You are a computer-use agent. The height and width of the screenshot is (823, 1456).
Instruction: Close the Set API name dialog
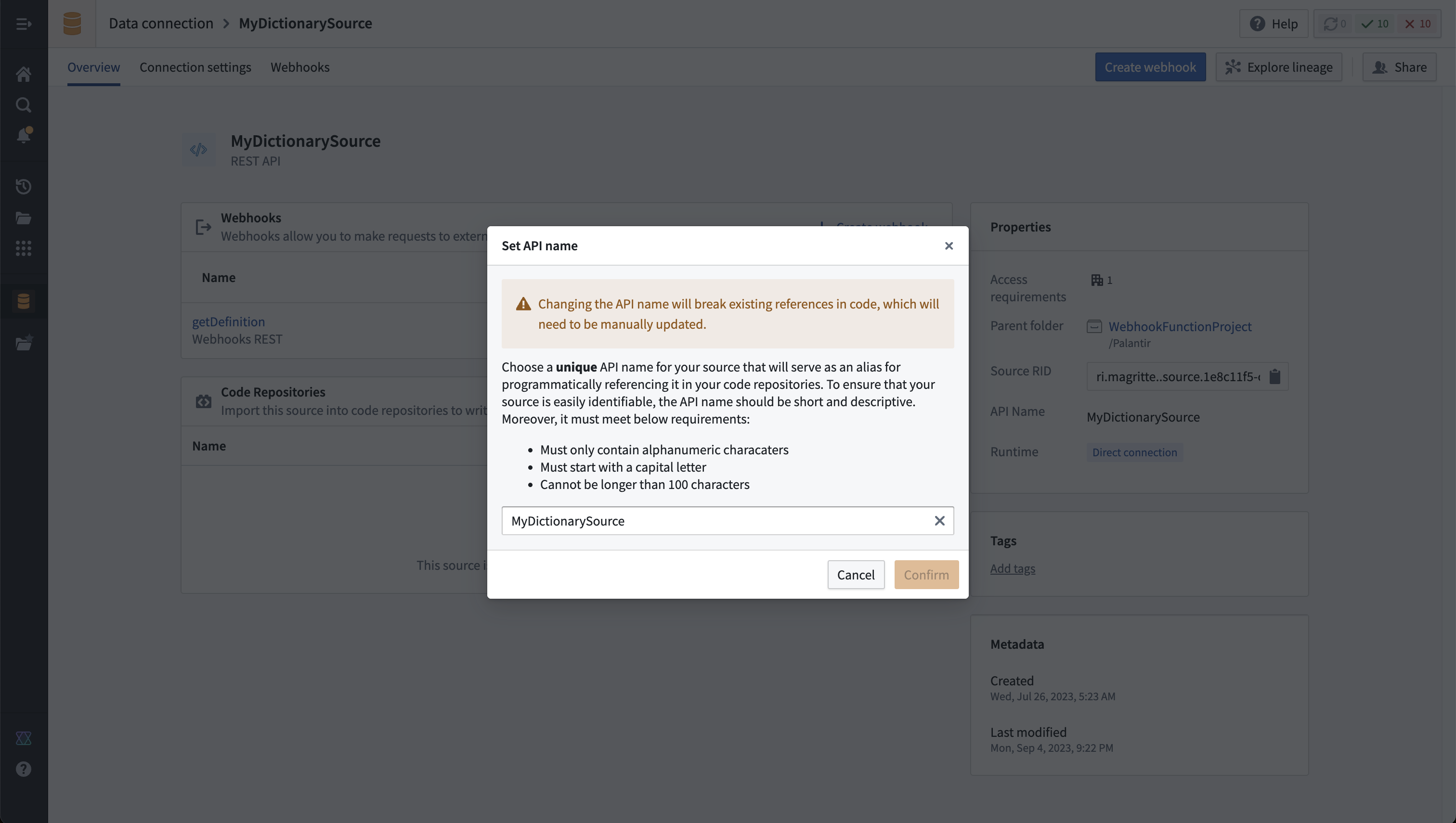949,246
